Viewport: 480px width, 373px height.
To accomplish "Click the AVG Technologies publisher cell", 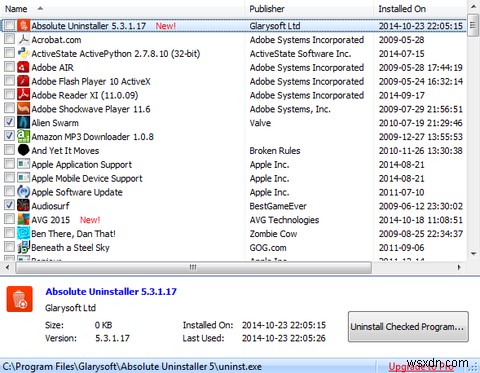I will [x=284, y=220].
